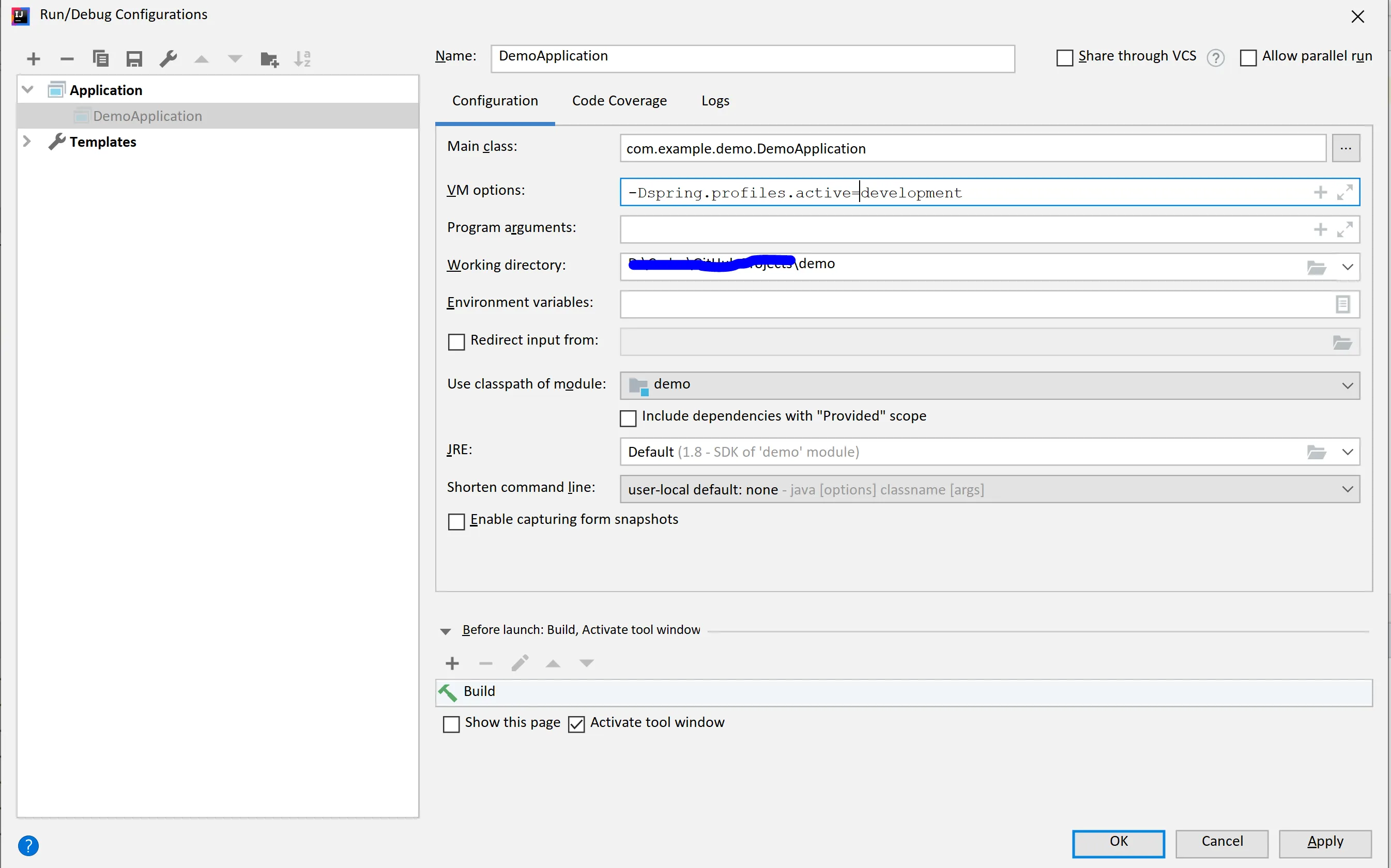Expand Templates tree node
The image size is (1391, 868).
point(26,142)
